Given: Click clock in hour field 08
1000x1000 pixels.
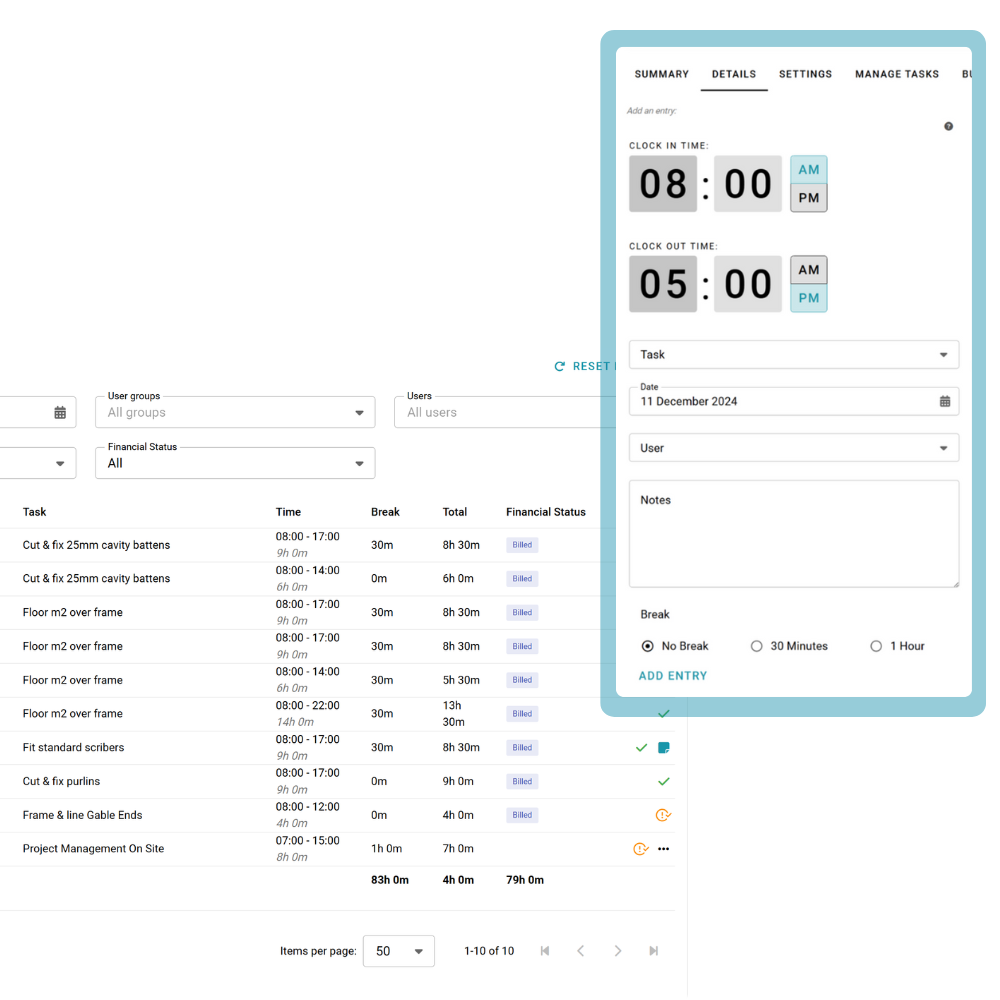Looking at the screenshot, I should [x=663, y=184].
